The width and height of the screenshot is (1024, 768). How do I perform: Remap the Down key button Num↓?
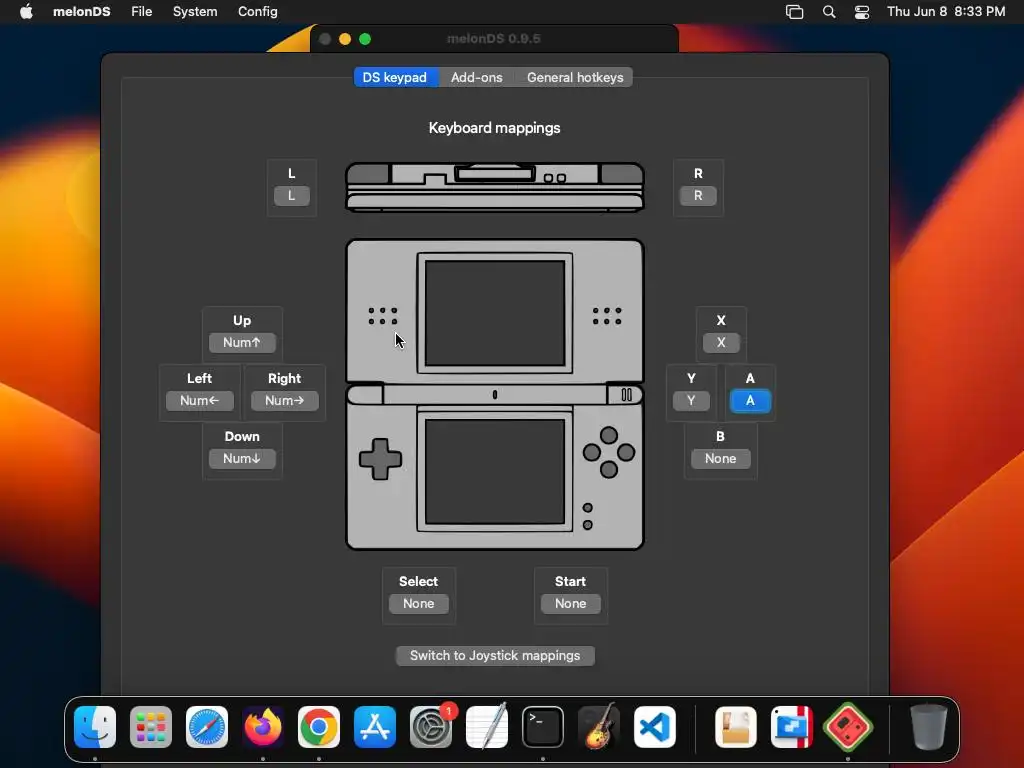coord(242,458)
